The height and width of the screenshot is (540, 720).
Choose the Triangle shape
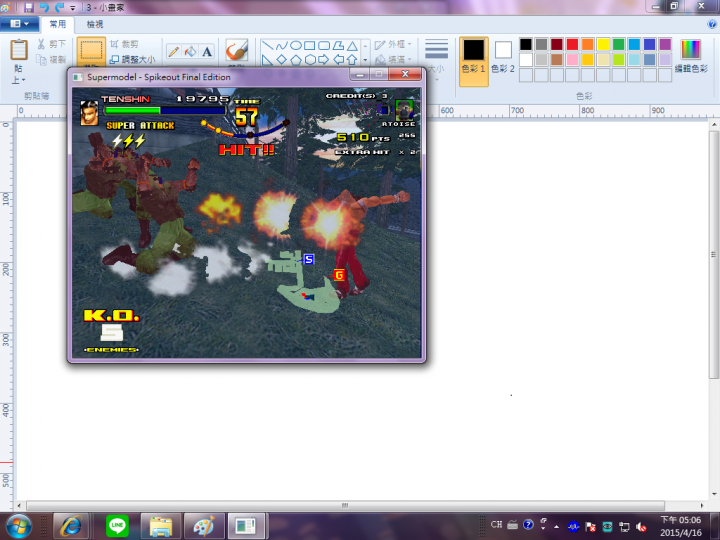(352, 45)
